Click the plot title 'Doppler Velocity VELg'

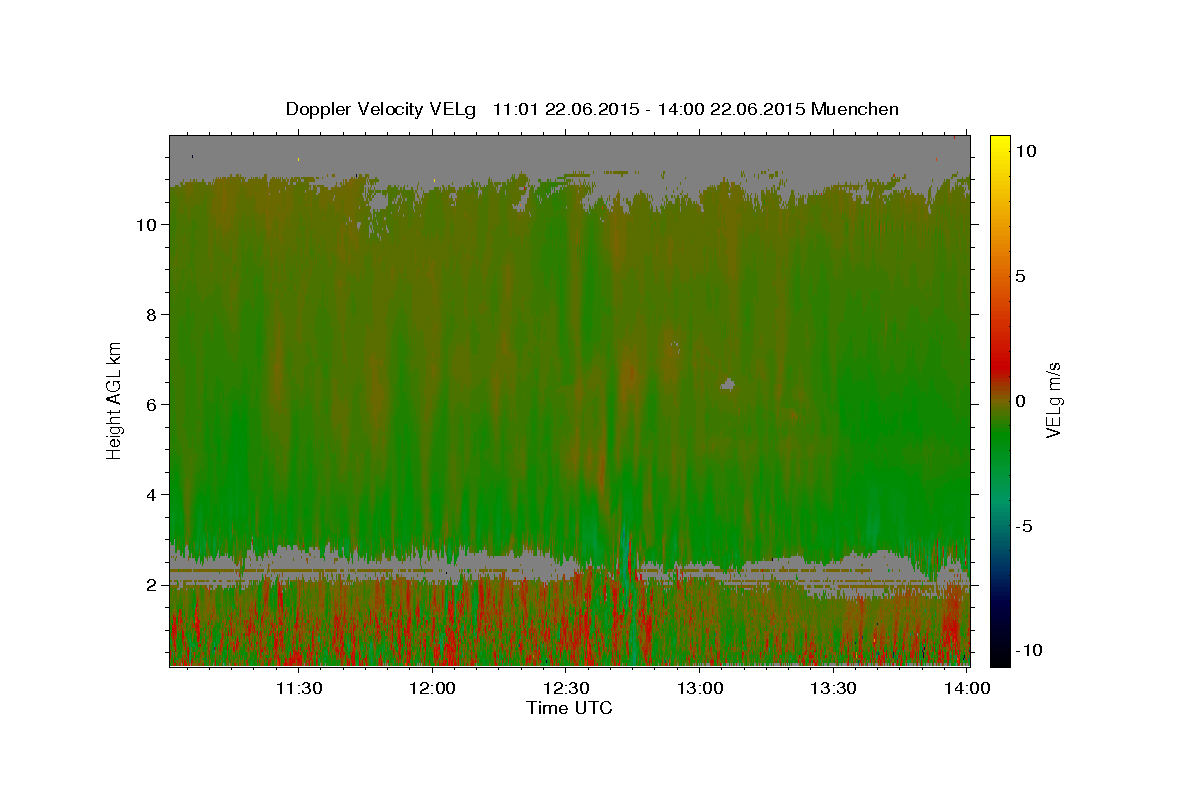pyautogui.click(x=383, y=109)
